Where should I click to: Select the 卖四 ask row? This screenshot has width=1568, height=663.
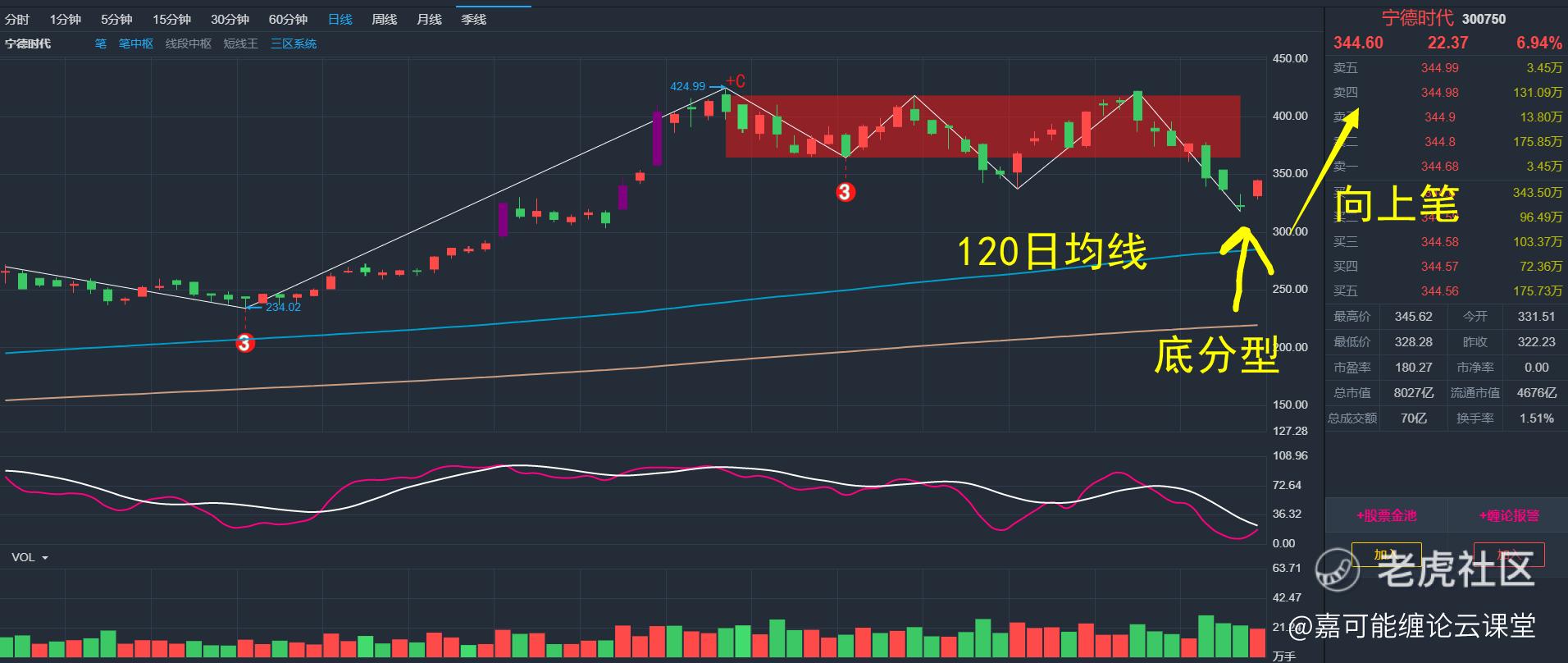coord(1447,93)
